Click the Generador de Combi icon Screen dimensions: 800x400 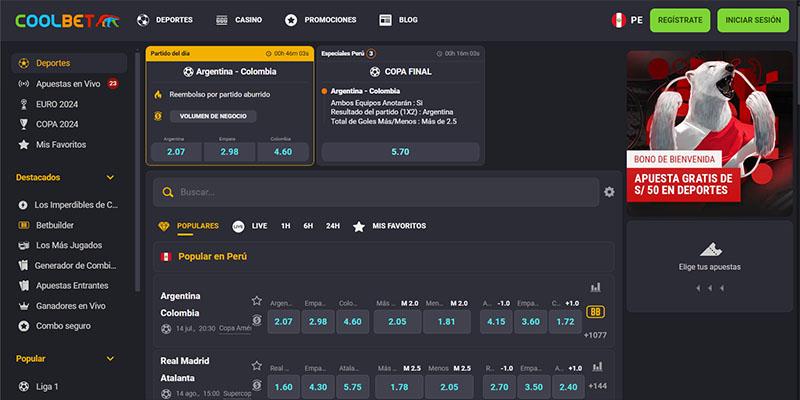click(23, 265)
